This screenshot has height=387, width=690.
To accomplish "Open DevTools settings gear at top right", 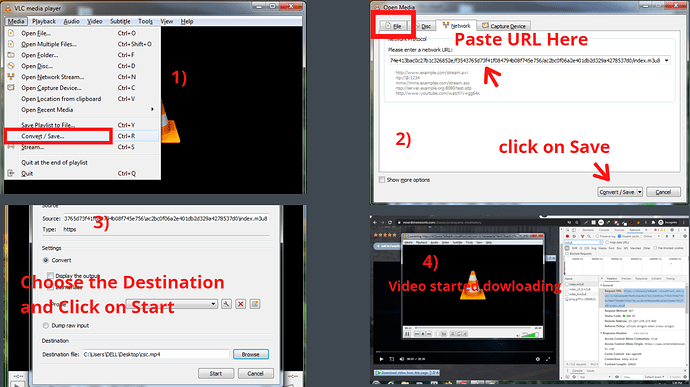I will [672, 230].
